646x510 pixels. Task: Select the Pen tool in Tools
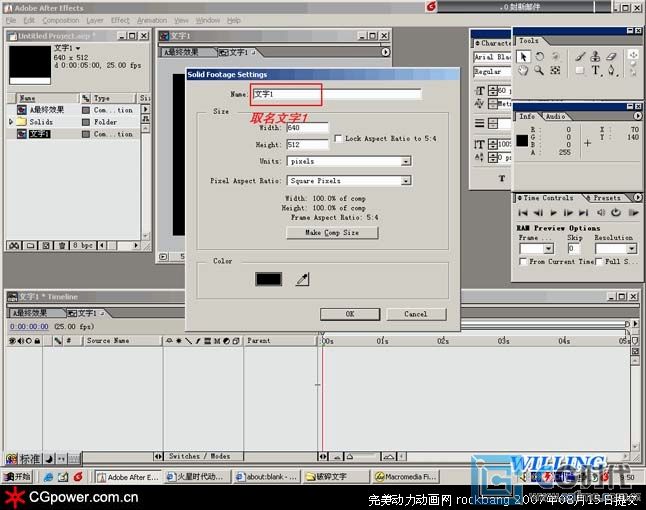pyautogui.click(x=612, y=70)
